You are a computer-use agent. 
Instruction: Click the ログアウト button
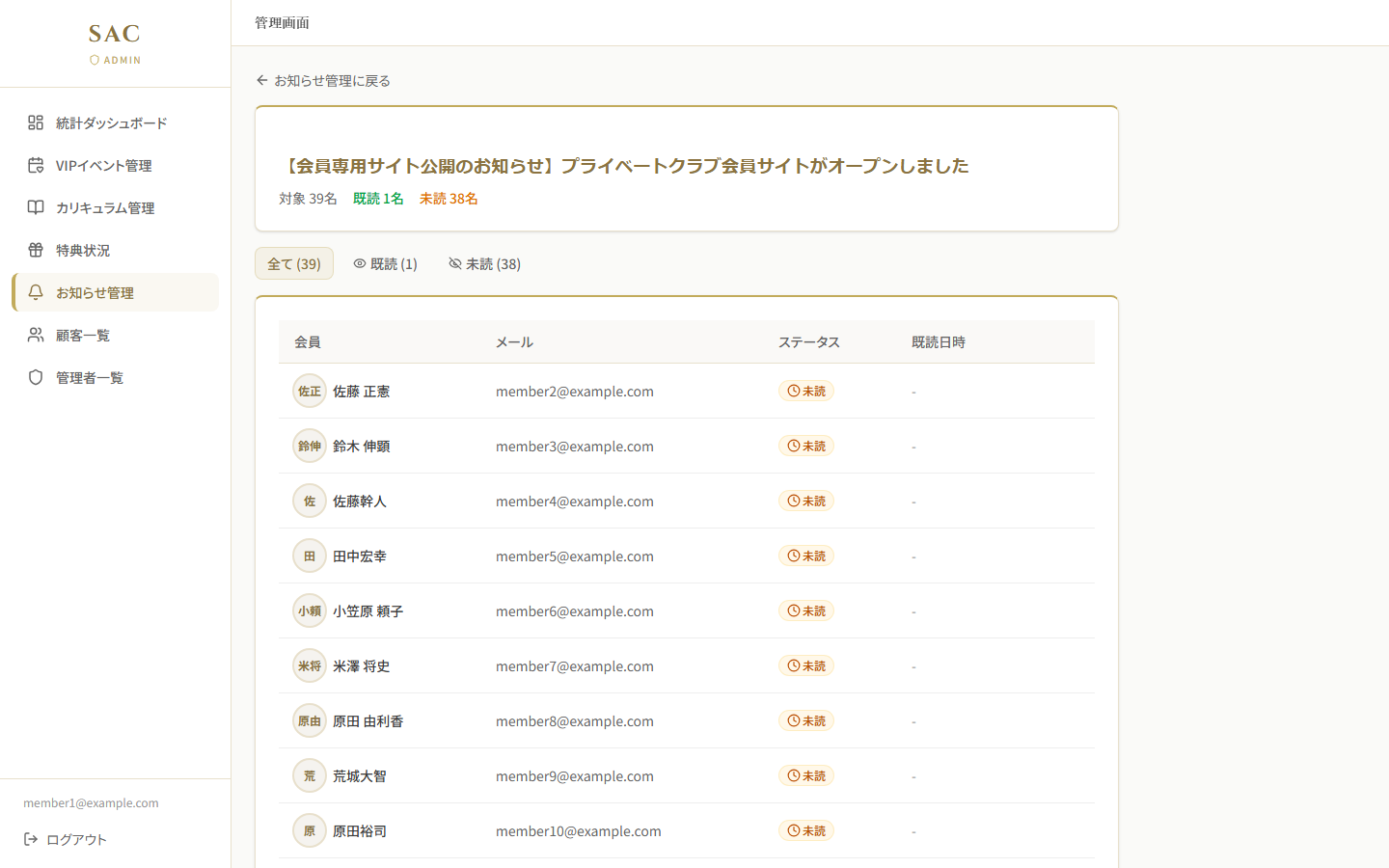pos(66,839)
